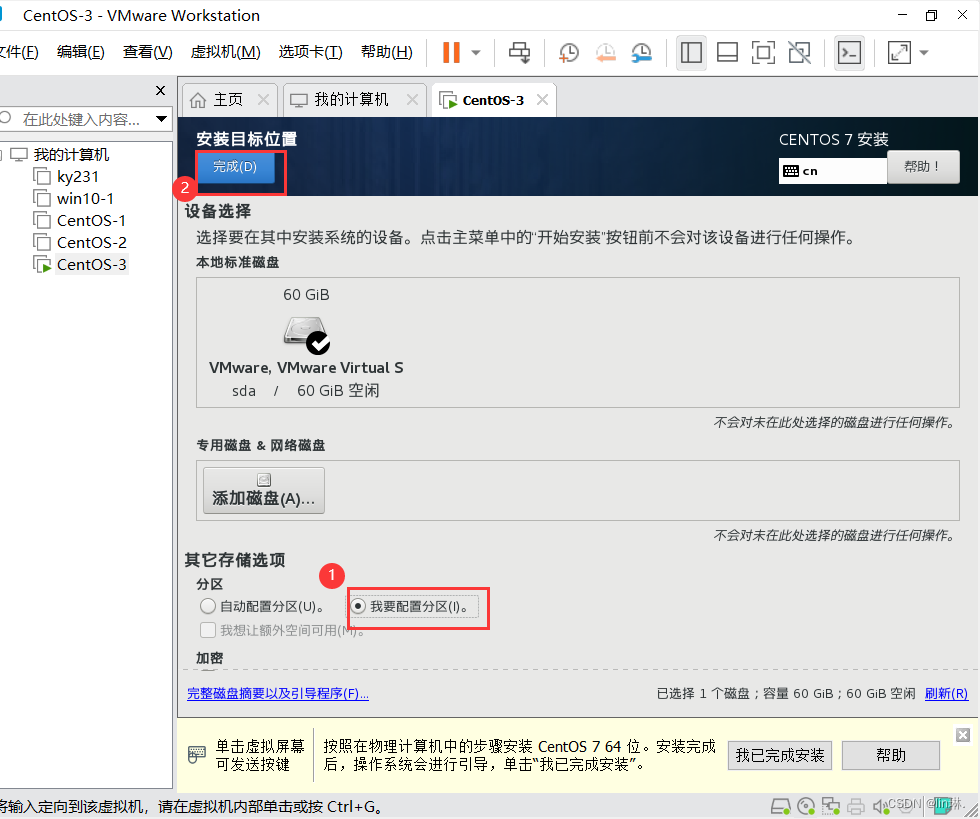Click the 我已完成安装 button
Screen dimensions: 980x819
[x=779, y=755]
